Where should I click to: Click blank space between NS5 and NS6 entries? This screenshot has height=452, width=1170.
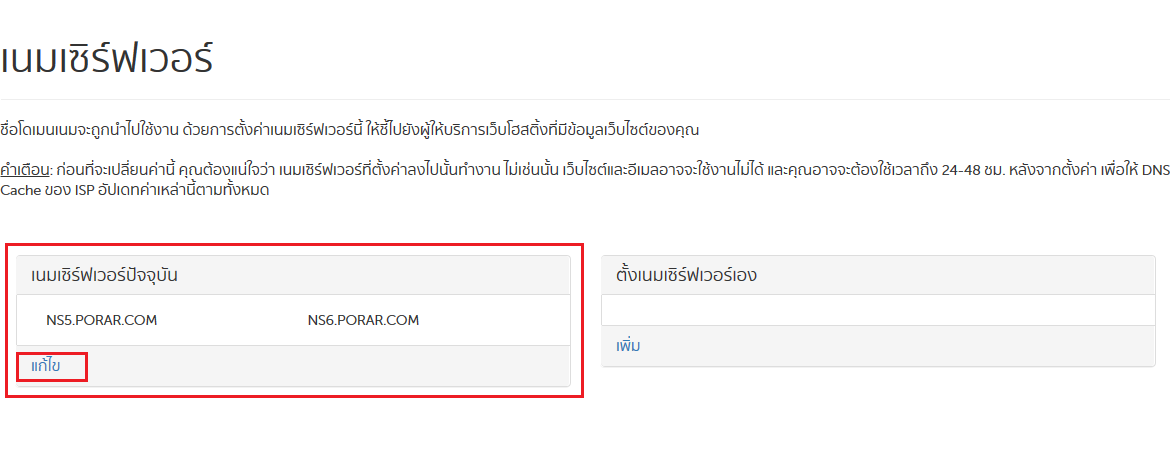coord(230,321)
